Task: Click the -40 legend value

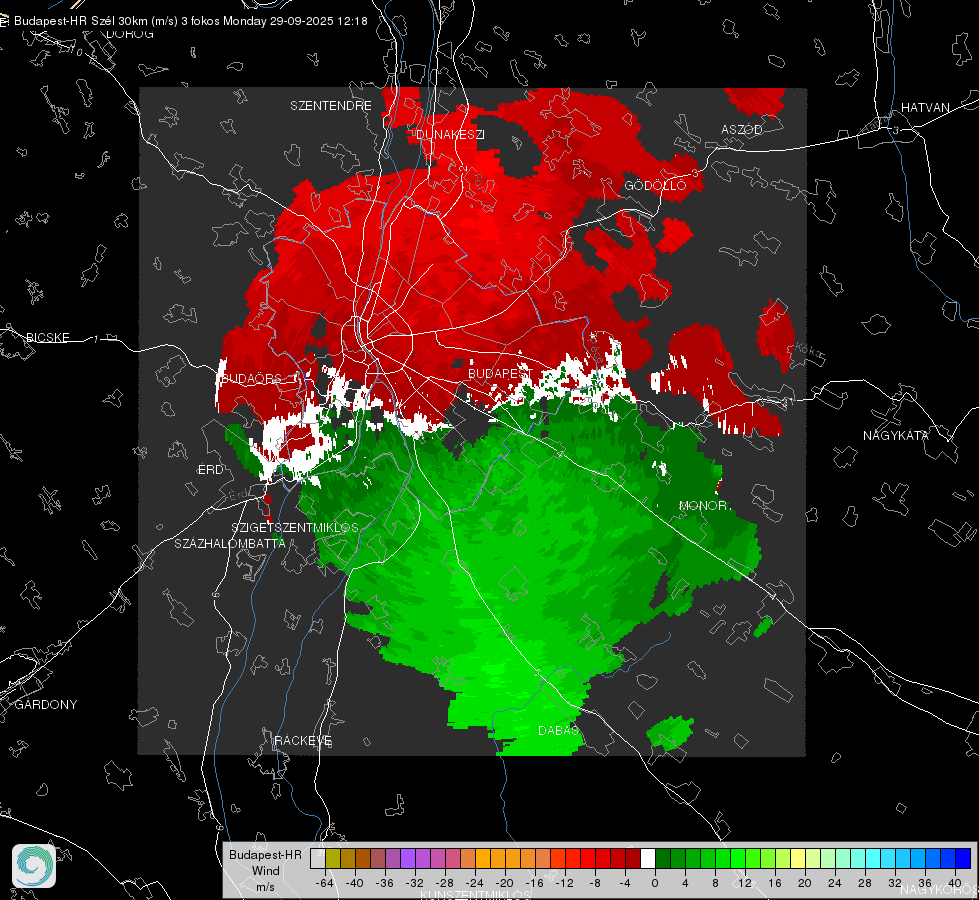Action: pos(355,883)
